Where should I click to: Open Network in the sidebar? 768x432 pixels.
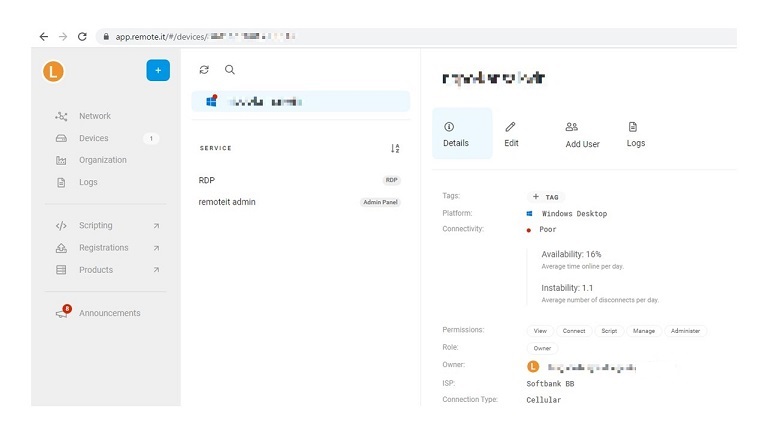coord(95,116)
